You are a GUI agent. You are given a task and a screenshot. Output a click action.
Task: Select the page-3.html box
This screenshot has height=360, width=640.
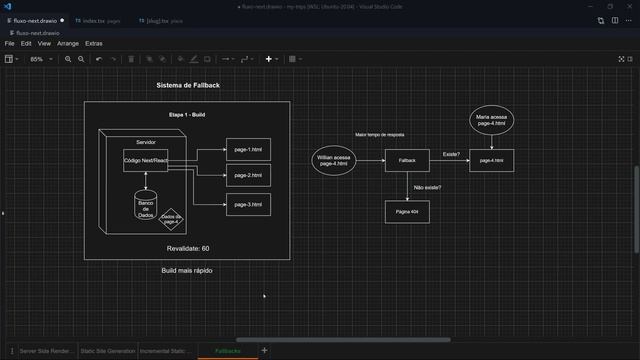(x=248, y=204)
